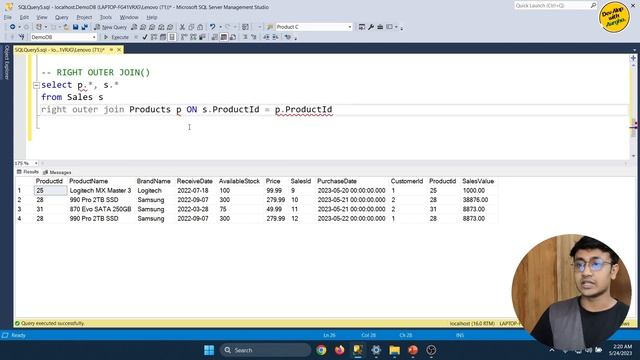Switch to the Messages tab
The height and width of the screenshot is (360, 640).
point(57,172)
